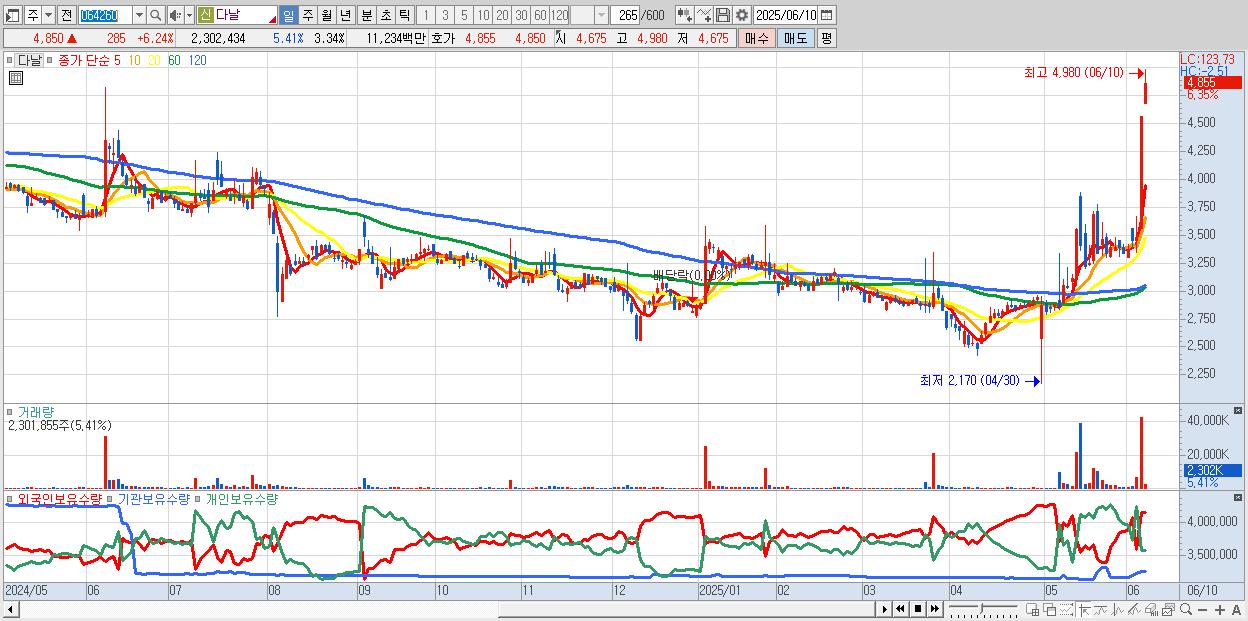This screenshot has height=621, width=1248.
Task: Open dropdown next to speaker icon
Action: point(188,15)
